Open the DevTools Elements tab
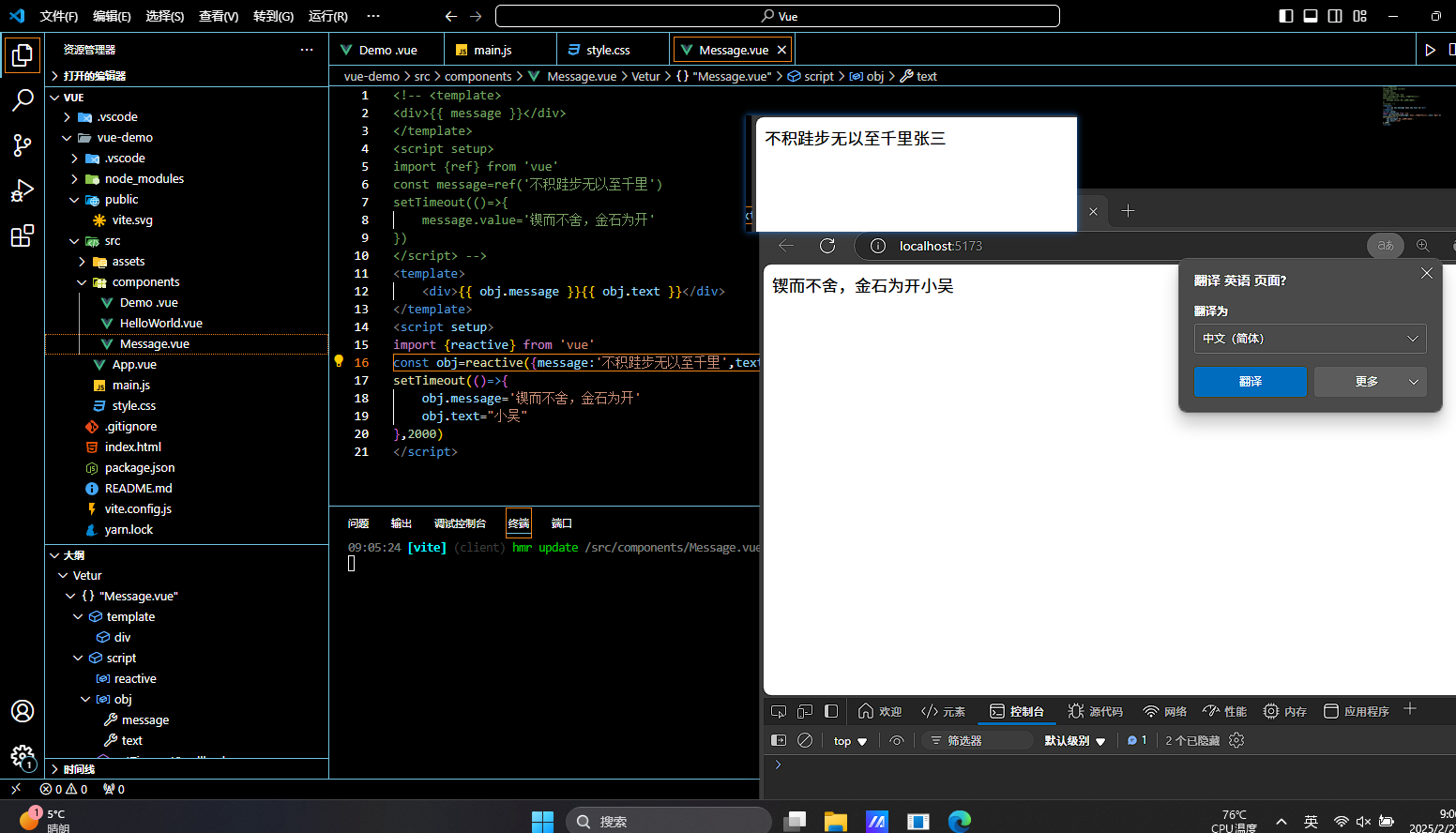 point(943,711)
